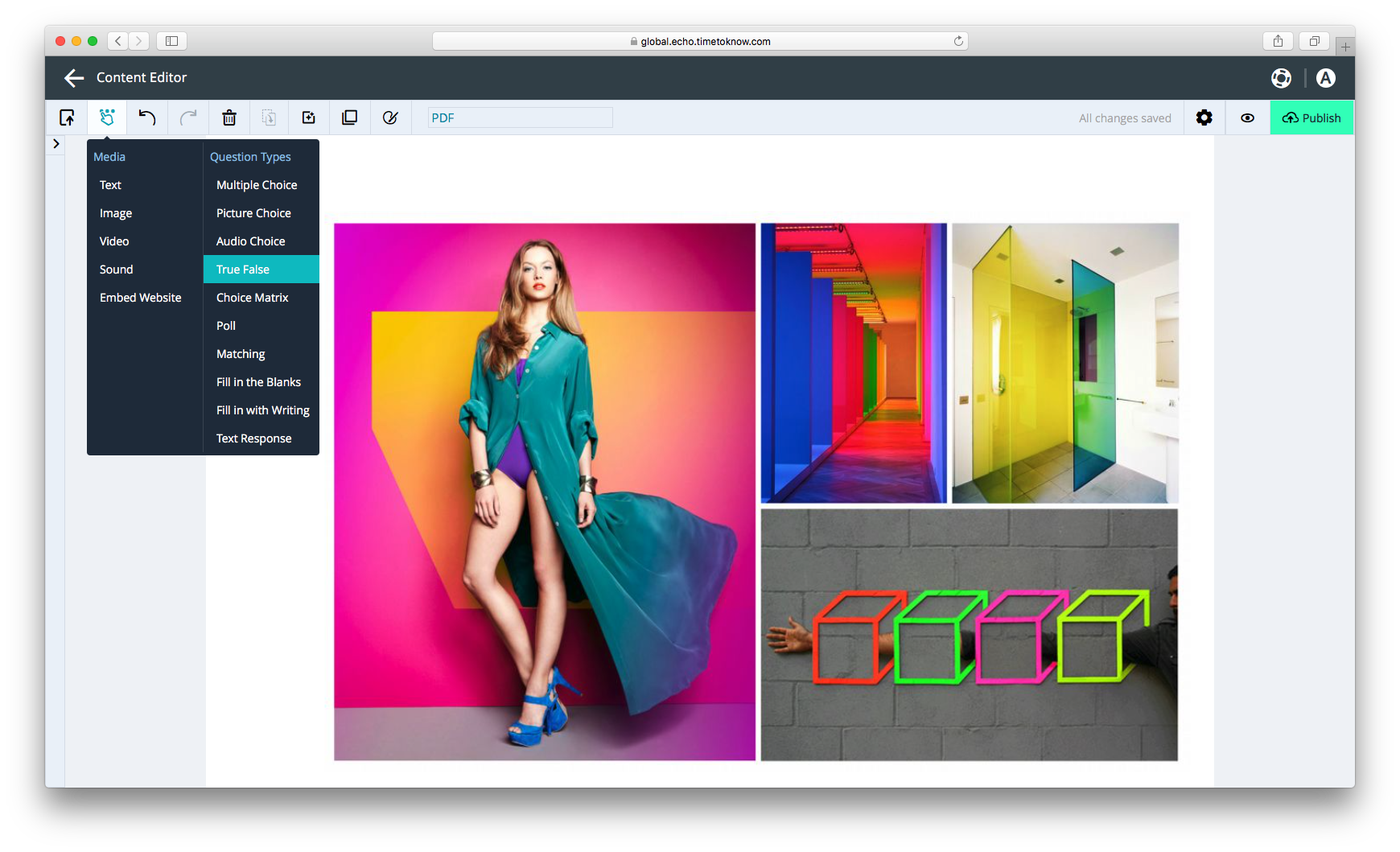Click the duplicate layers icon
Viewport: 1400px width, 852px height.
pyautogui.click(x=349, y=117)
